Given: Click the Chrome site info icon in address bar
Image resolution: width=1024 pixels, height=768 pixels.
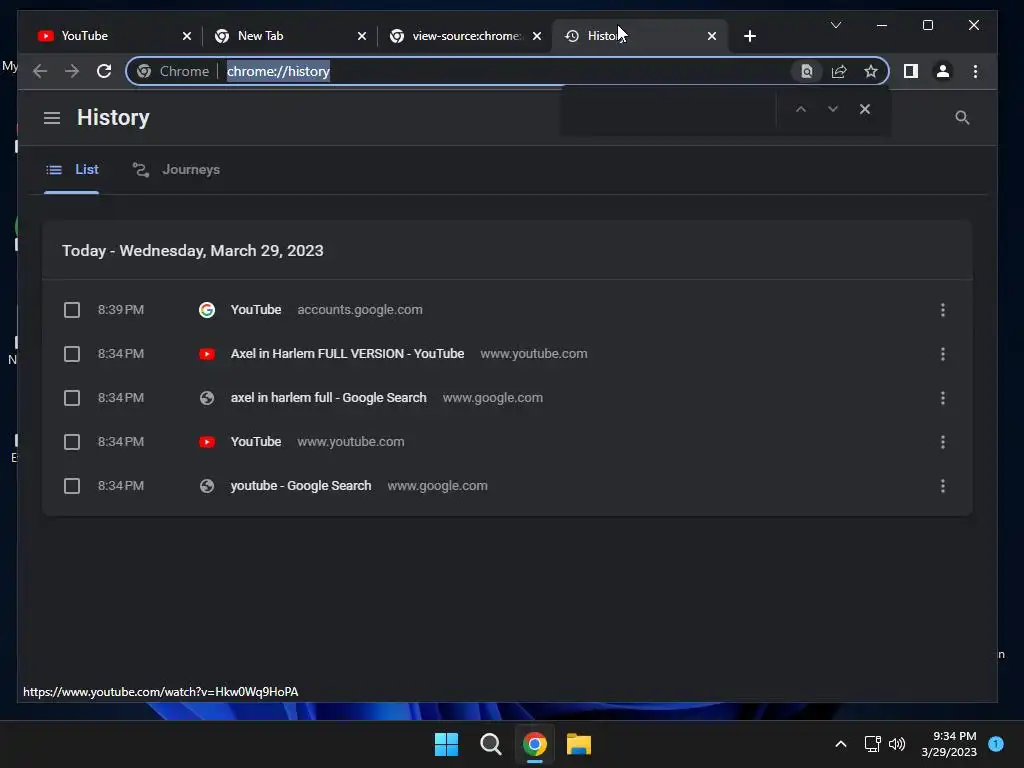Looking at the screenshot, I should click(144, 71).
